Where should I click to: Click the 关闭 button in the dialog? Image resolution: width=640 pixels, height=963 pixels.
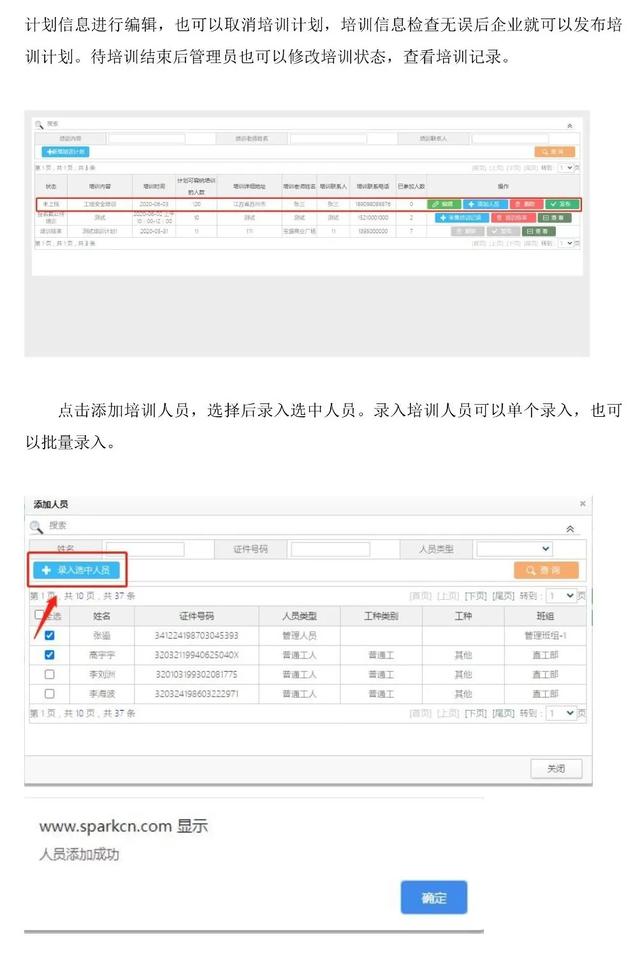click(555, 768)
